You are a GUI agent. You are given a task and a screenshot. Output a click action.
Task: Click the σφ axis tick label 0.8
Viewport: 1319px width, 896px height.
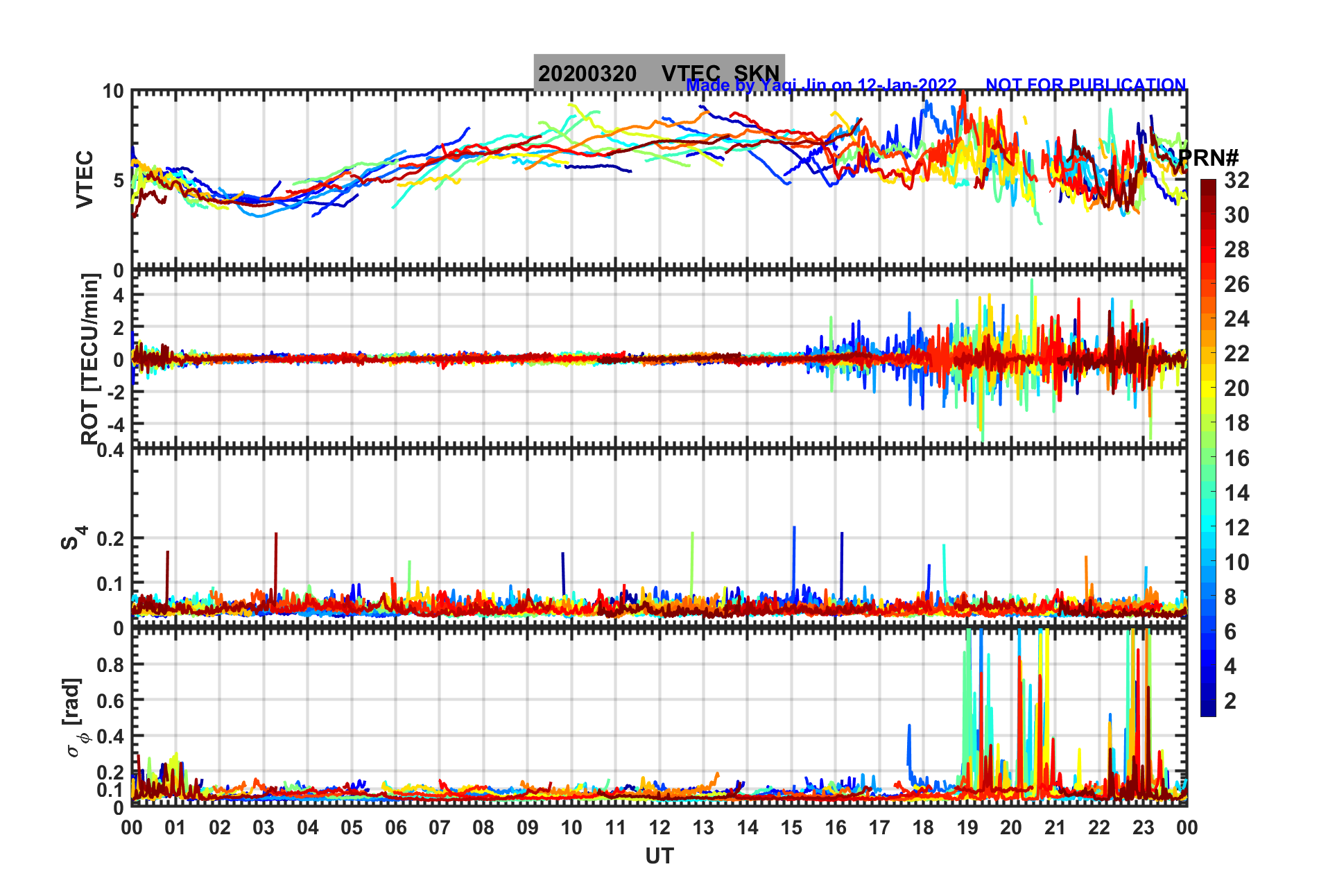[x=111, y=664]
